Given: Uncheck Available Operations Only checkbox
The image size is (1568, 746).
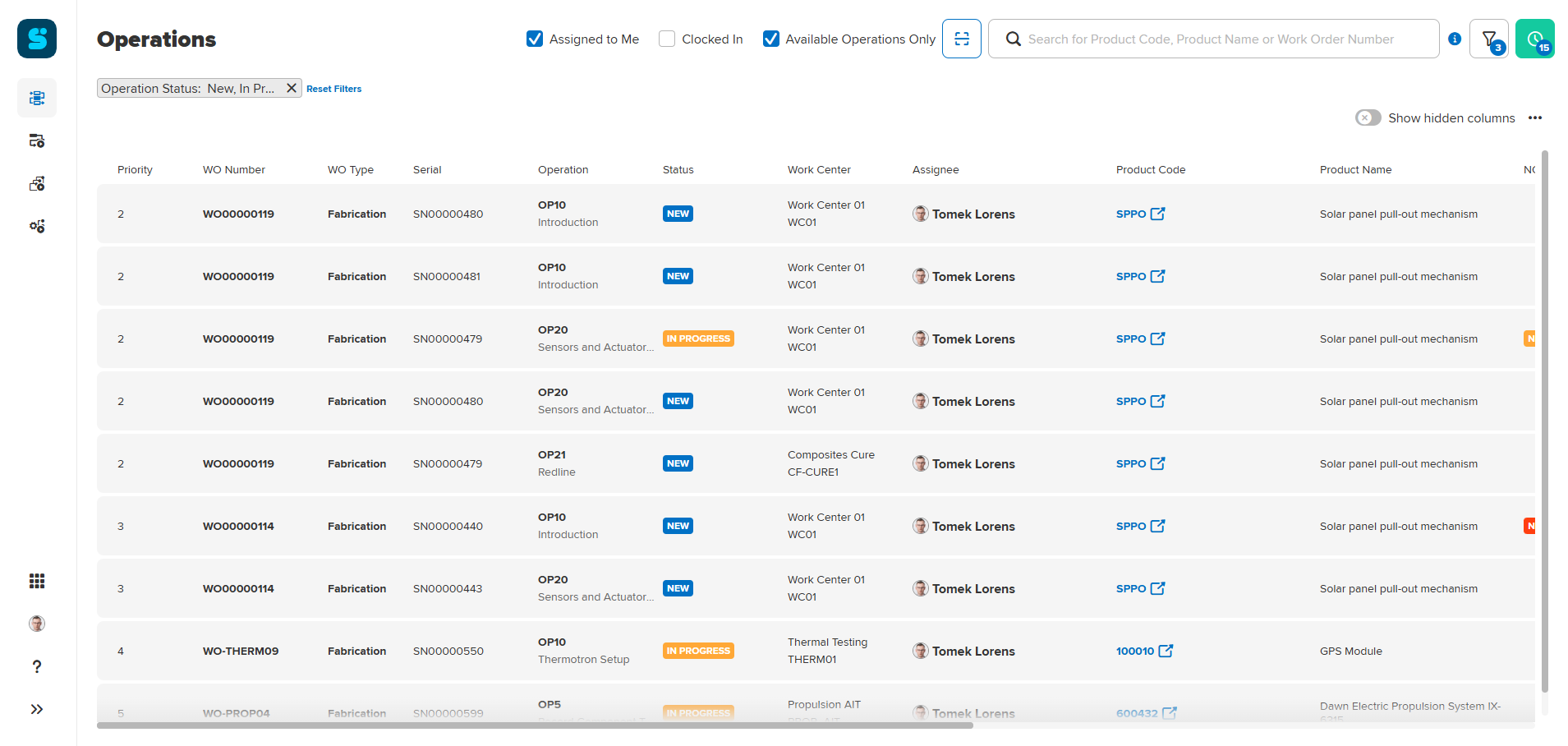Looking at the screenshot, I should click(771, 39).
